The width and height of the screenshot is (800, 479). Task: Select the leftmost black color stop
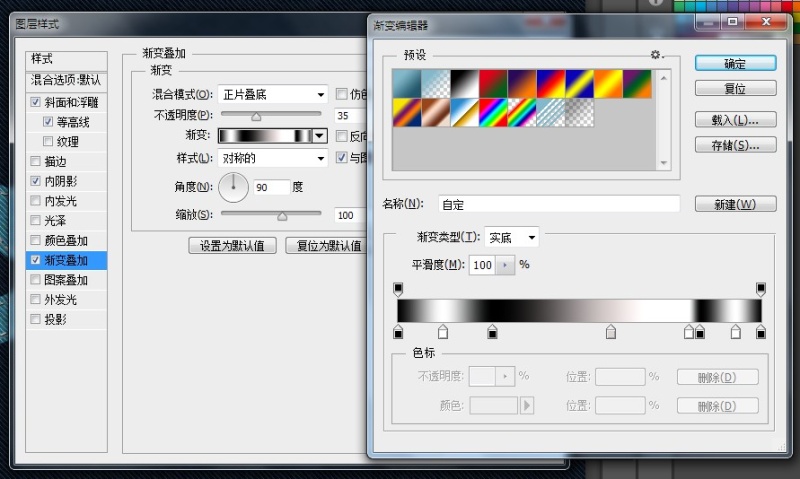point(398,332)
